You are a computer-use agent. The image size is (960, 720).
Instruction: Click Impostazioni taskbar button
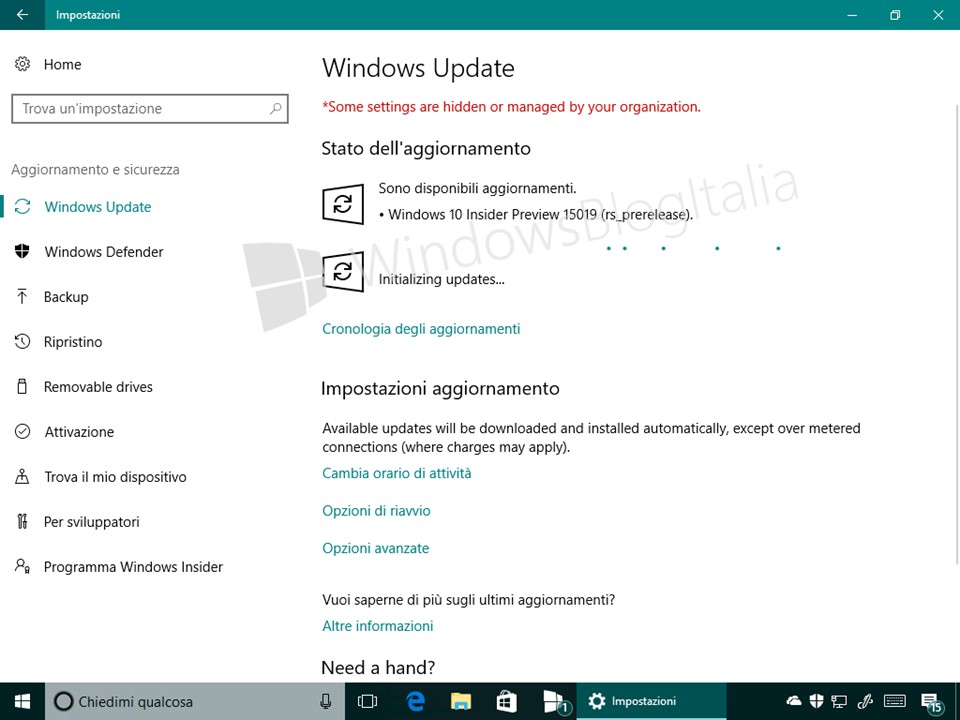click(651, 702)
